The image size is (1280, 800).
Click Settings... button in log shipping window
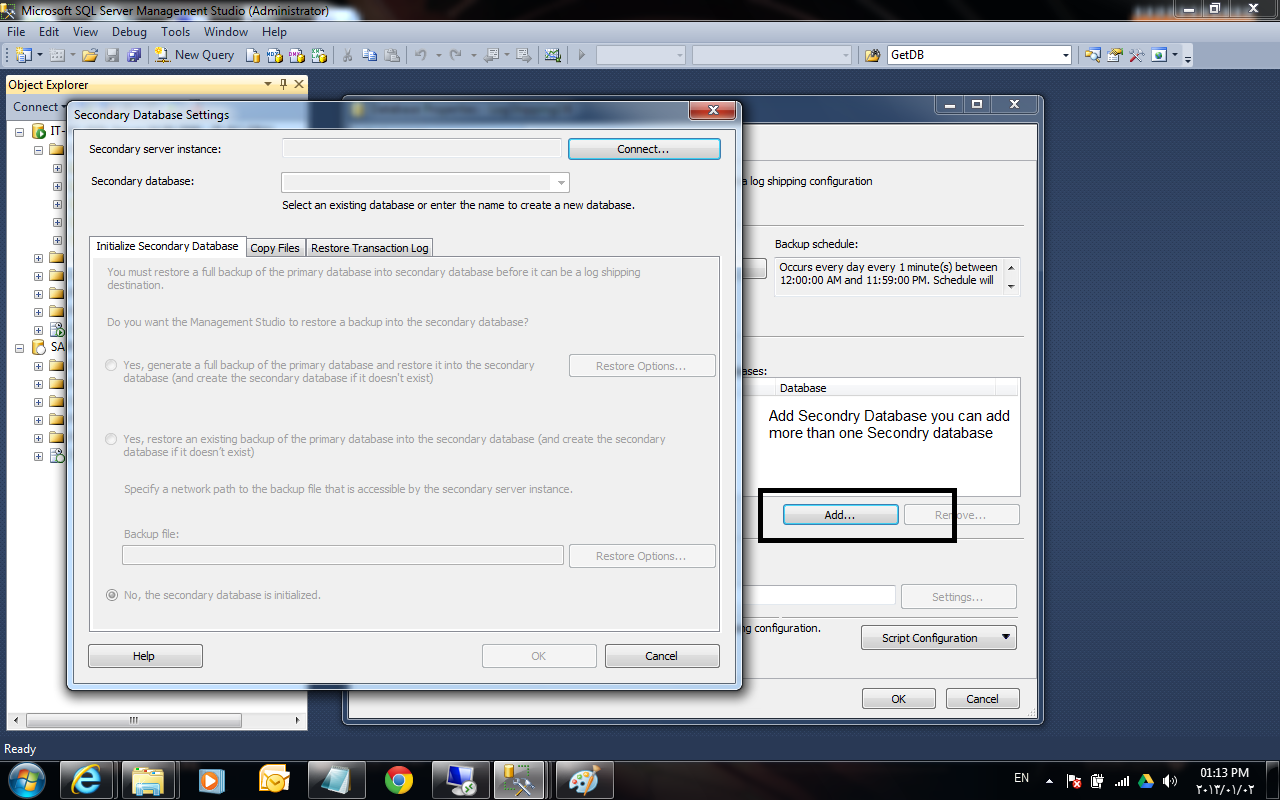[x=959, y=597]
